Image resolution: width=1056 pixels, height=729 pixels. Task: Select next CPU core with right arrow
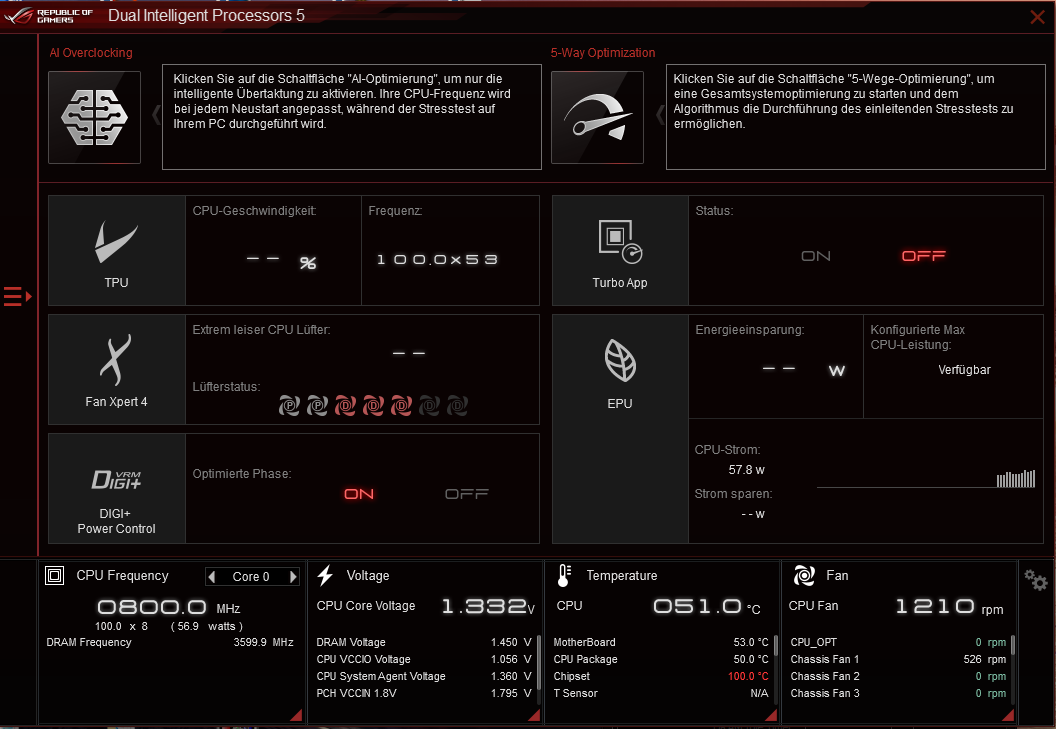293,577
